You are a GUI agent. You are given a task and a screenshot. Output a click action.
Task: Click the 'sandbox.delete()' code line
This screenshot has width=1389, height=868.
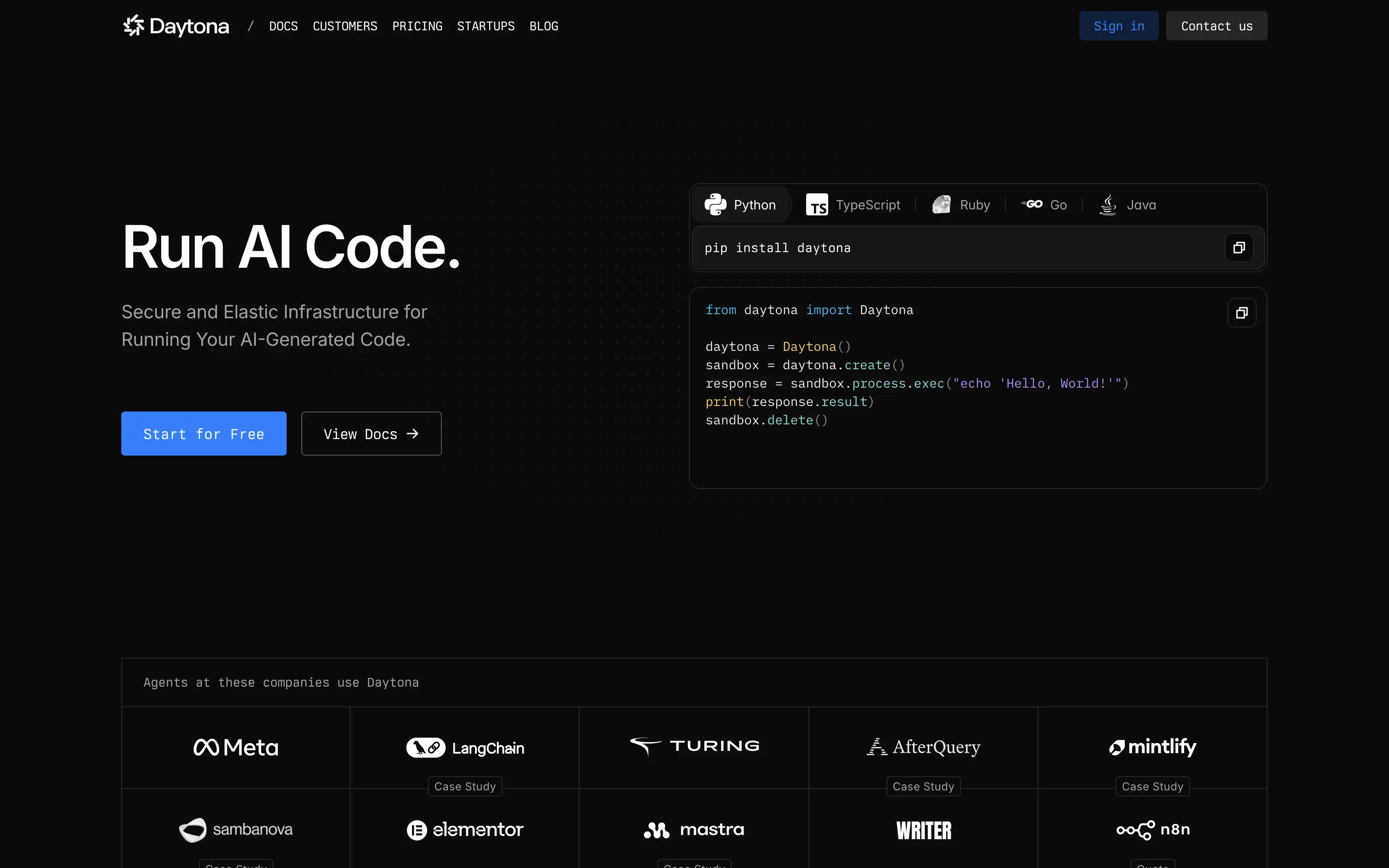click(767, 420)
